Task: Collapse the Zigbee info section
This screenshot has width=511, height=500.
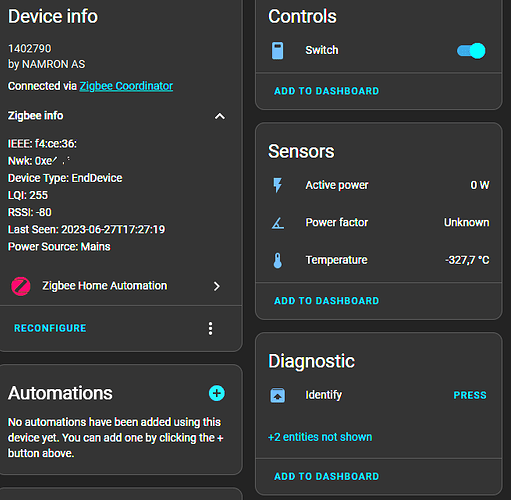Action: (x=220, y=116)
